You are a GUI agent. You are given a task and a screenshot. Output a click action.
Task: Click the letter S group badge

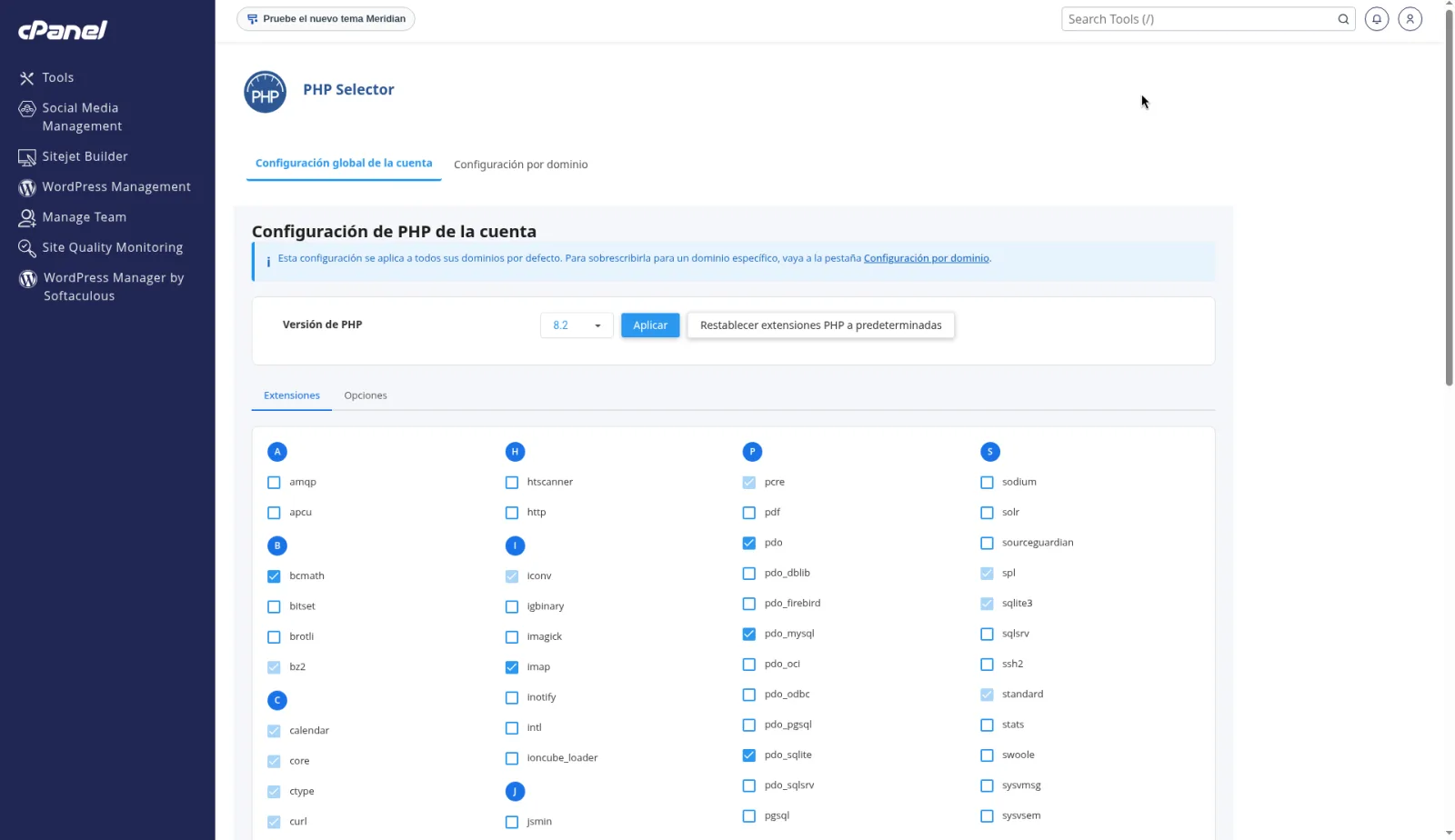[x=990, y=452]
